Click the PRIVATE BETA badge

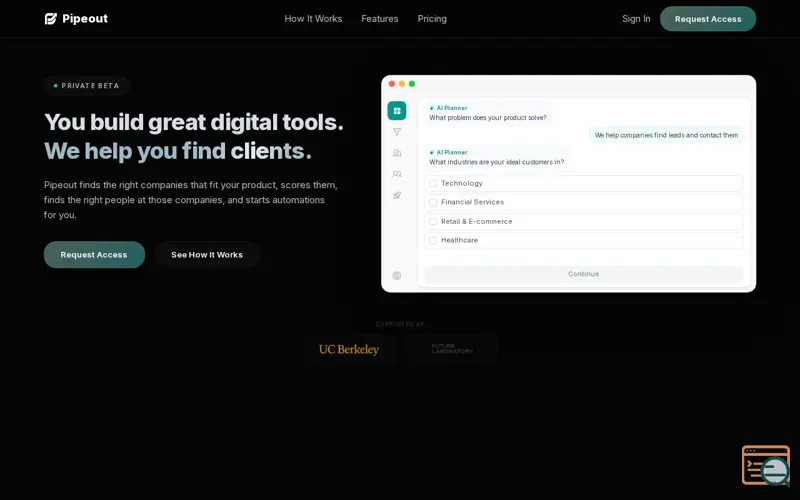click(x=87, y=86)
